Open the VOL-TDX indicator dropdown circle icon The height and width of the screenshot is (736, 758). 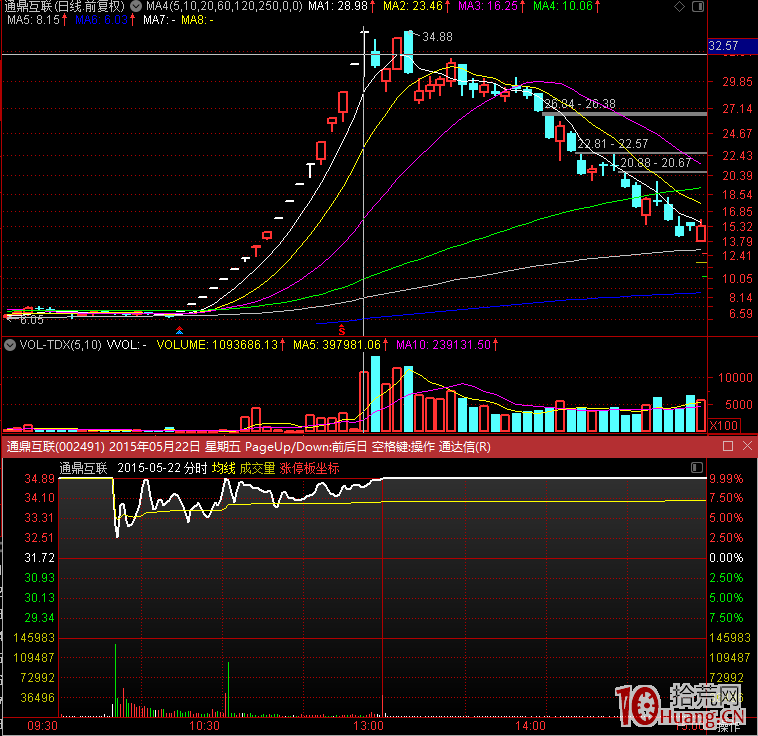10,345
